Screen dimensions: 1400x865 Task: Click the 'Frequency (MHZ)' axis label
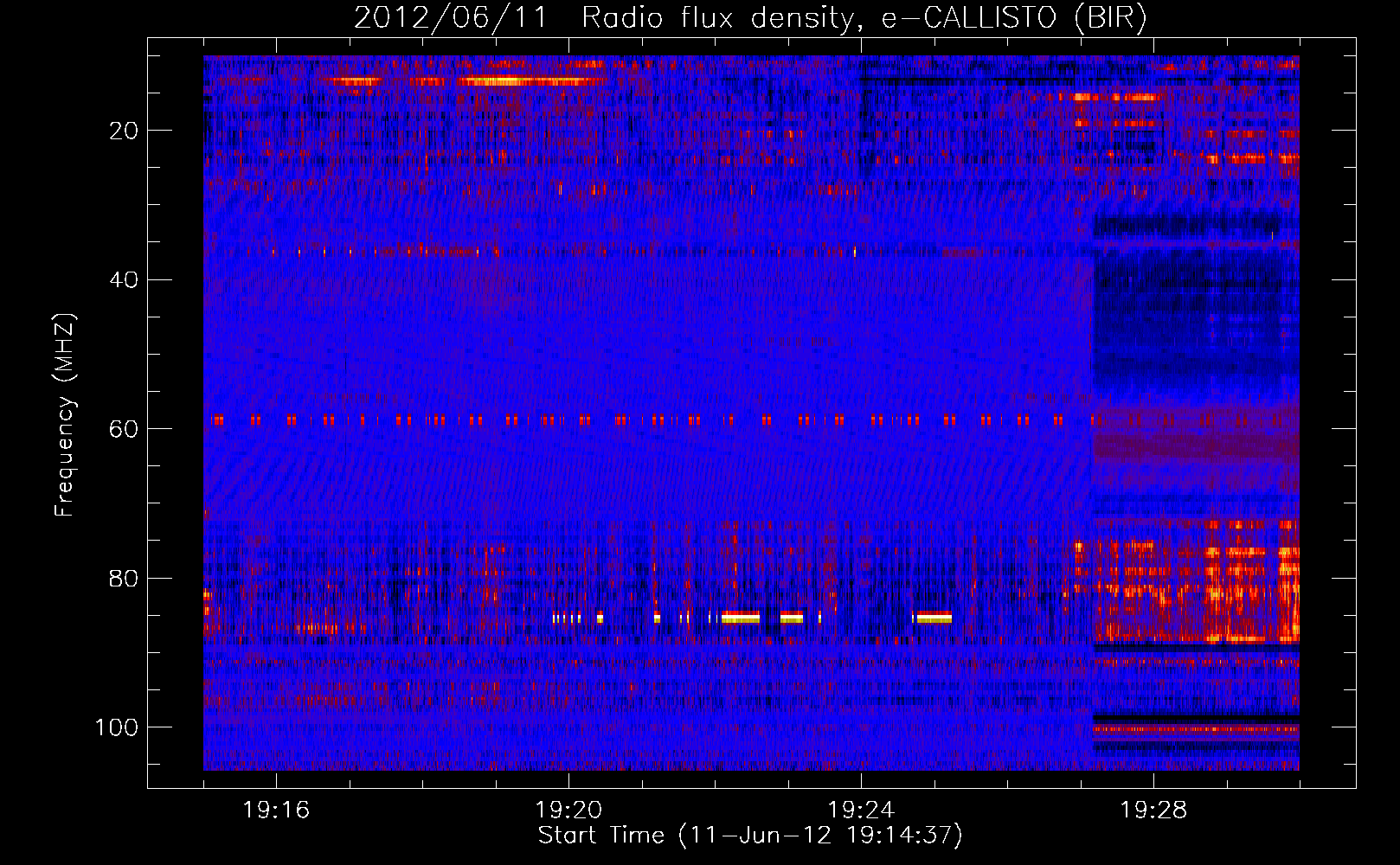point(65,415)
